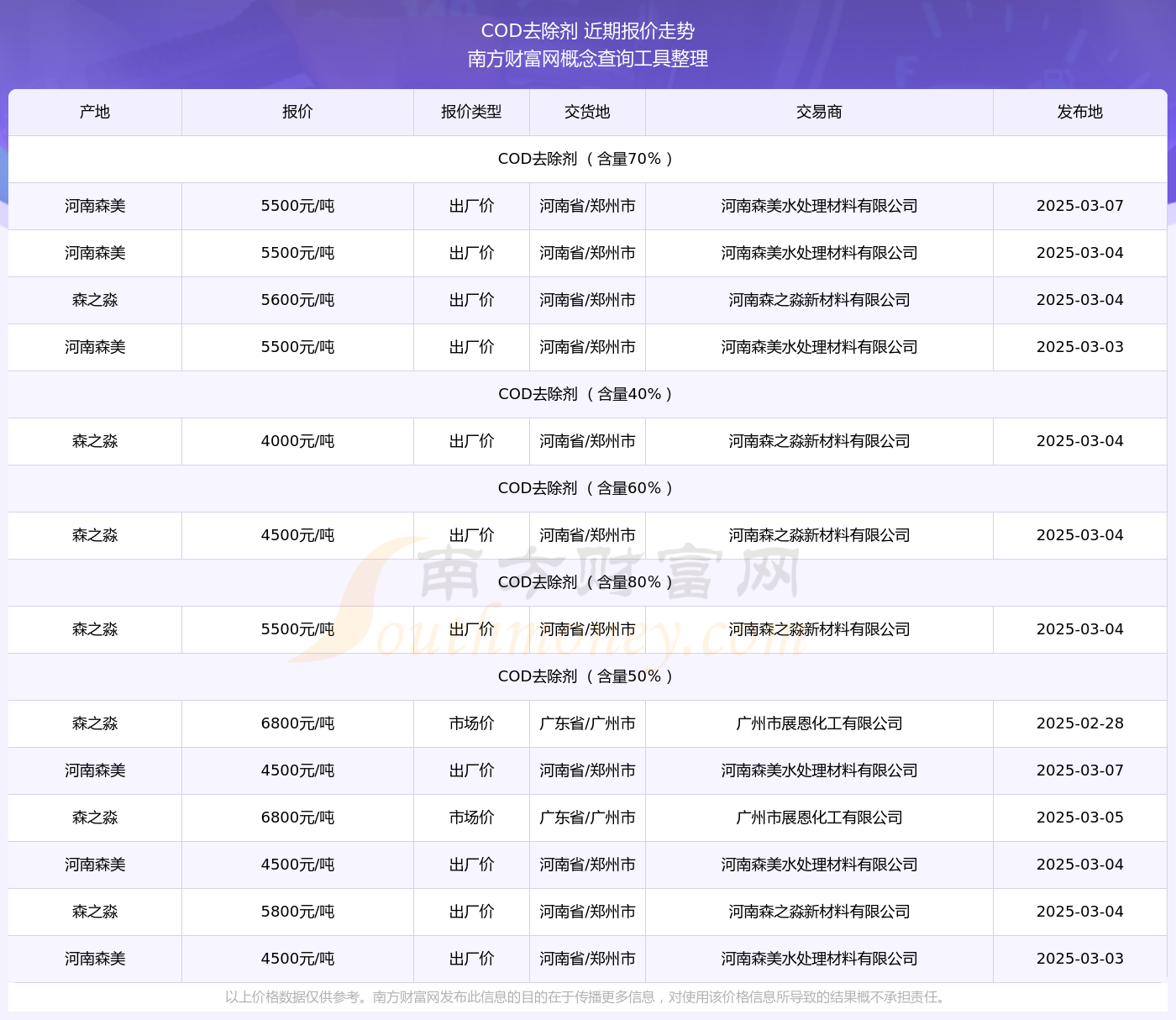Click 出厂价 in the 5800元/吨 row
1176x1020 pixels.
point(471,912)
